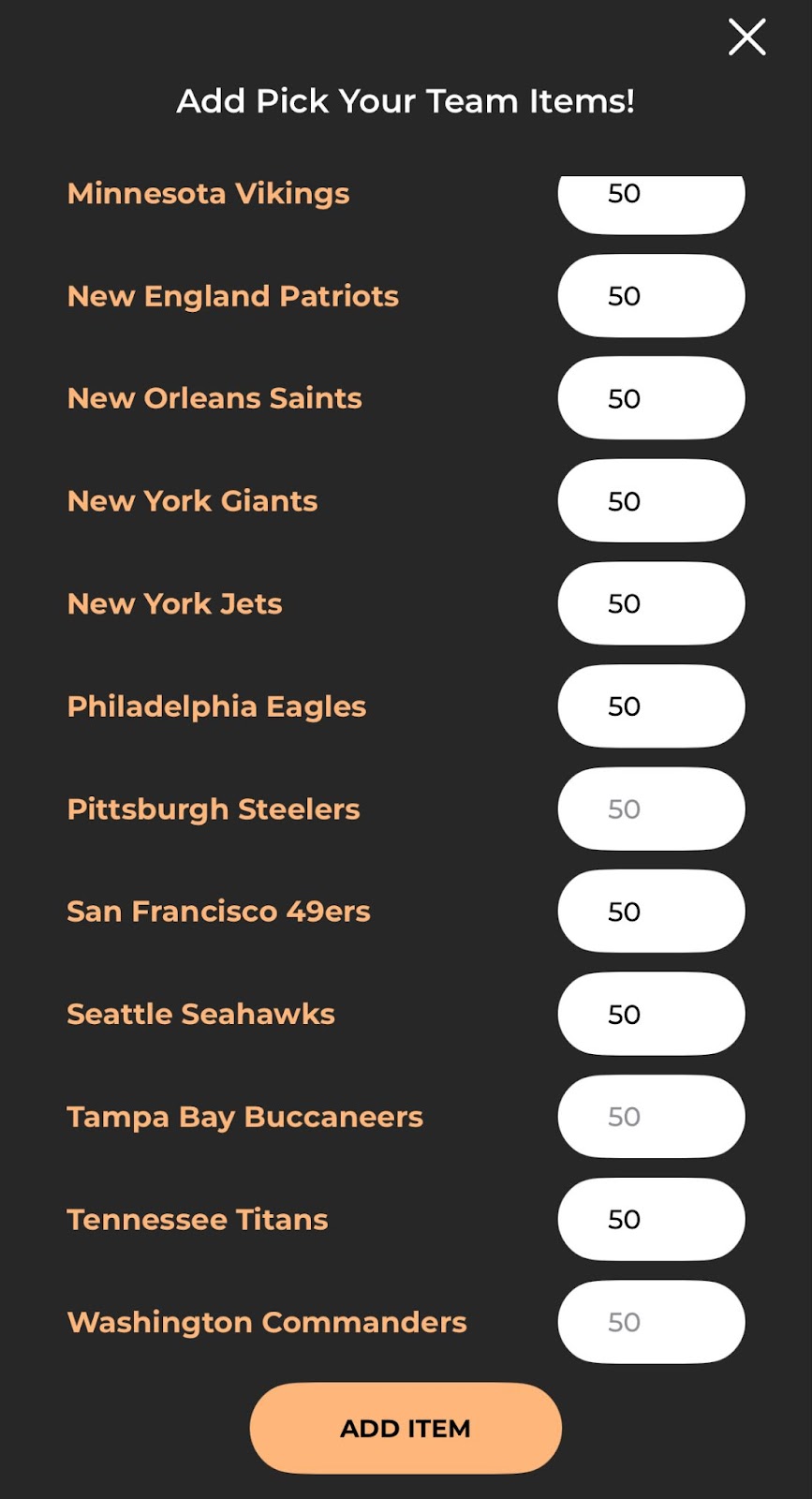The height and width of the screenshot is (1499, 812).
Task: Click the Add Pick Your Team Items heading
Action: [x=406, y=101]
